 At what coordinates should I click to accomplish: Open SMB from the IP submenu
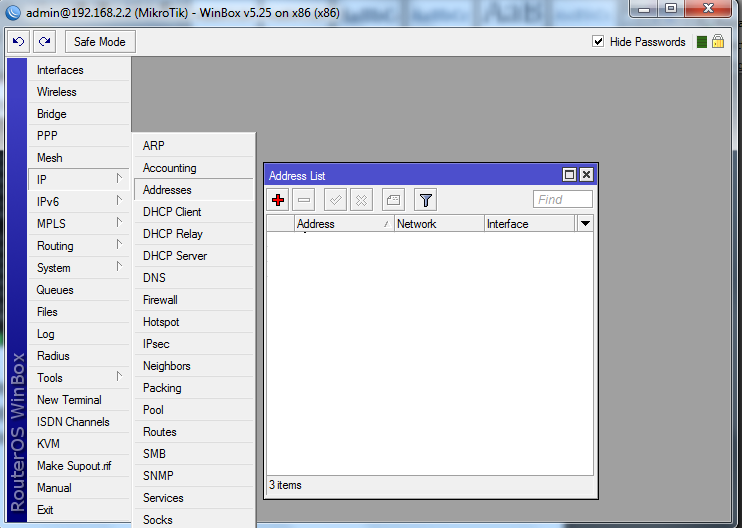tap(194, 454)
